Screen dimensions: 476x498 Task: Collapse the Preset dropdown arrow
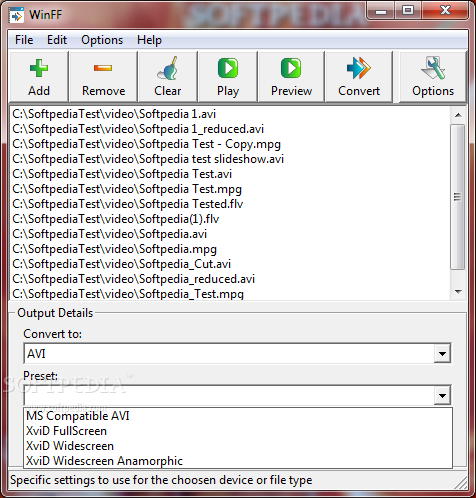[442, 396]
